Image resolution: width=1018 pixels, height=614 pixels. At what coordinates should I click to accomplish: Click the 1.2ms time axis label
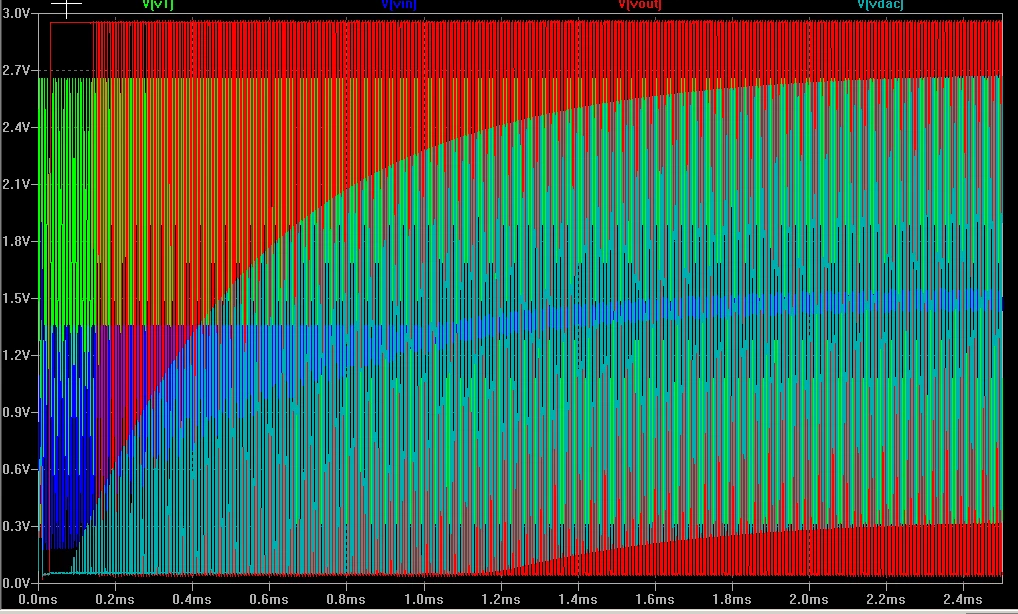click(x=501, y=599)
